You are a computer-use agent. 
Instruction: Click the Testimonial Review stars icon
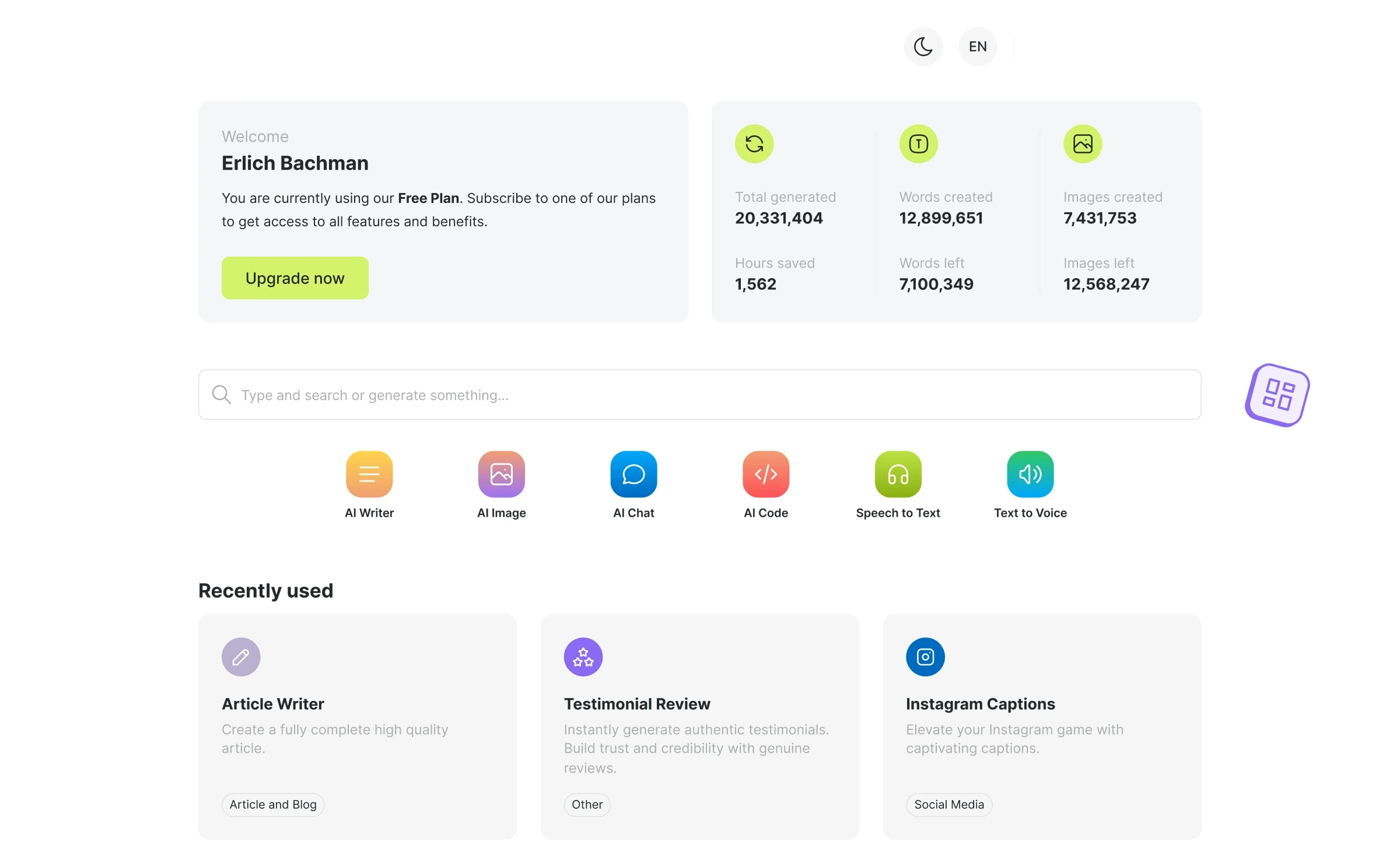[583, 657]
